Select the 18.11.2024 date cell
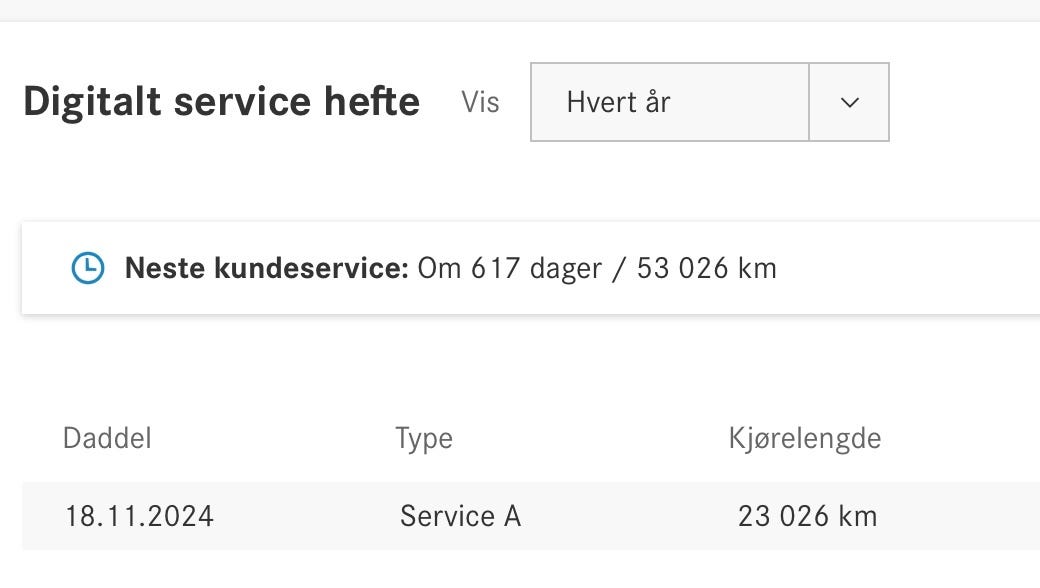 (139, 516)
